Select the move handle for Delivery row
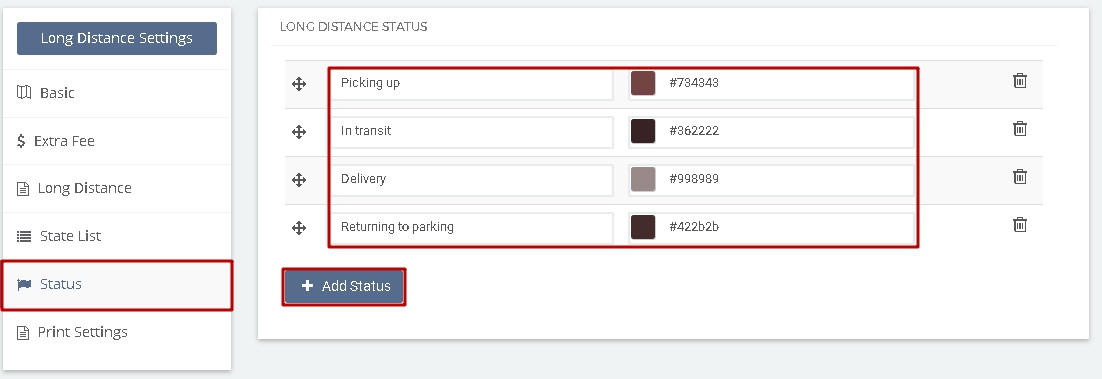This screenshot has width=1102, height=379. click(299, 180)
